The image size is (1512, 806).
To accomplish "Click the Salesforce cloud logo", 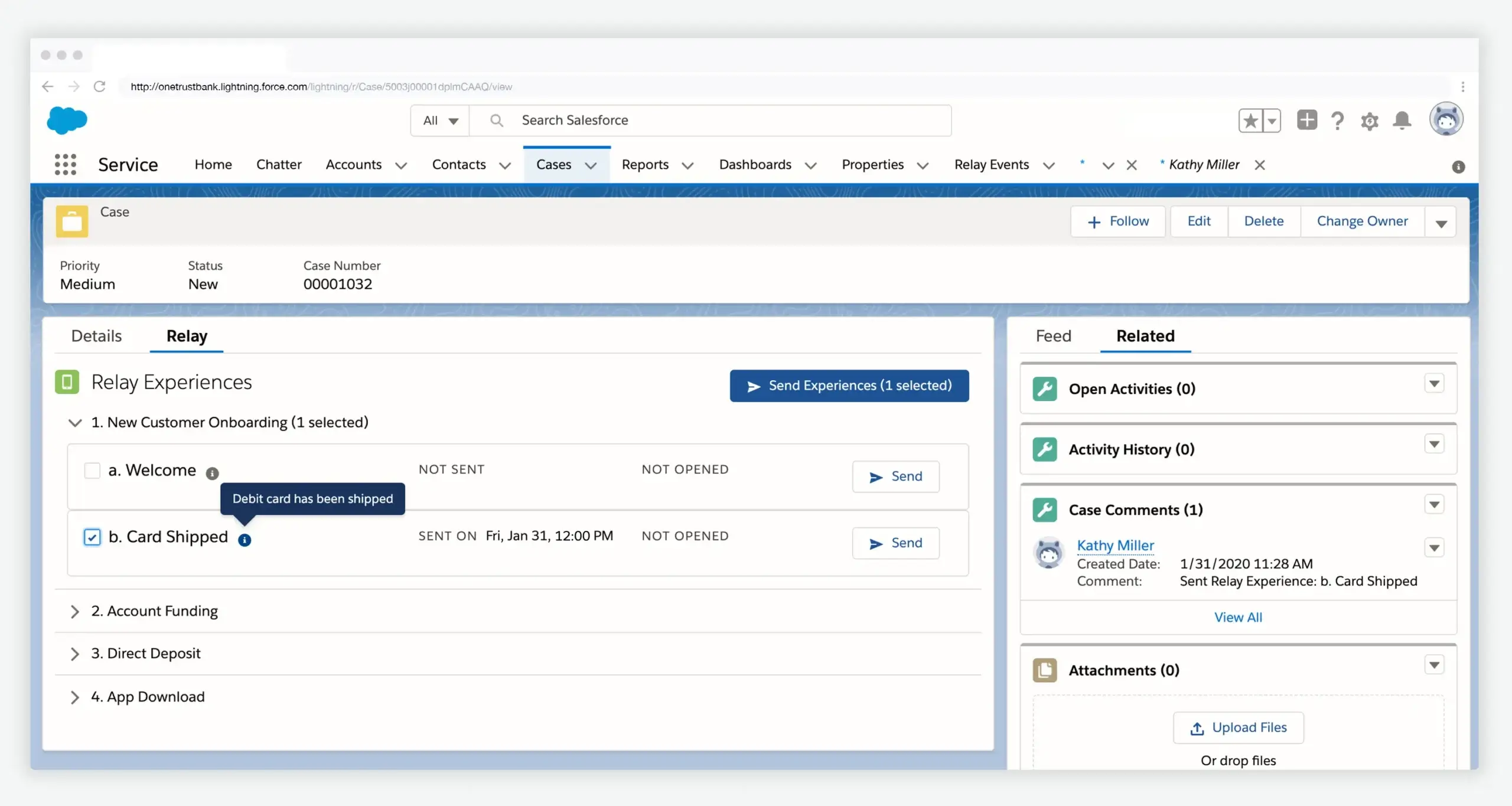I will coord(67,120).
